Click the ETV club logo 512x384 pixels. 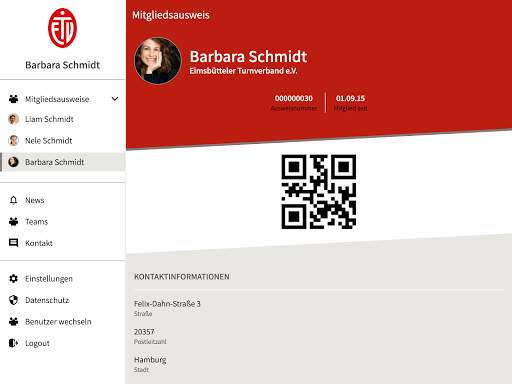point(62,28)
